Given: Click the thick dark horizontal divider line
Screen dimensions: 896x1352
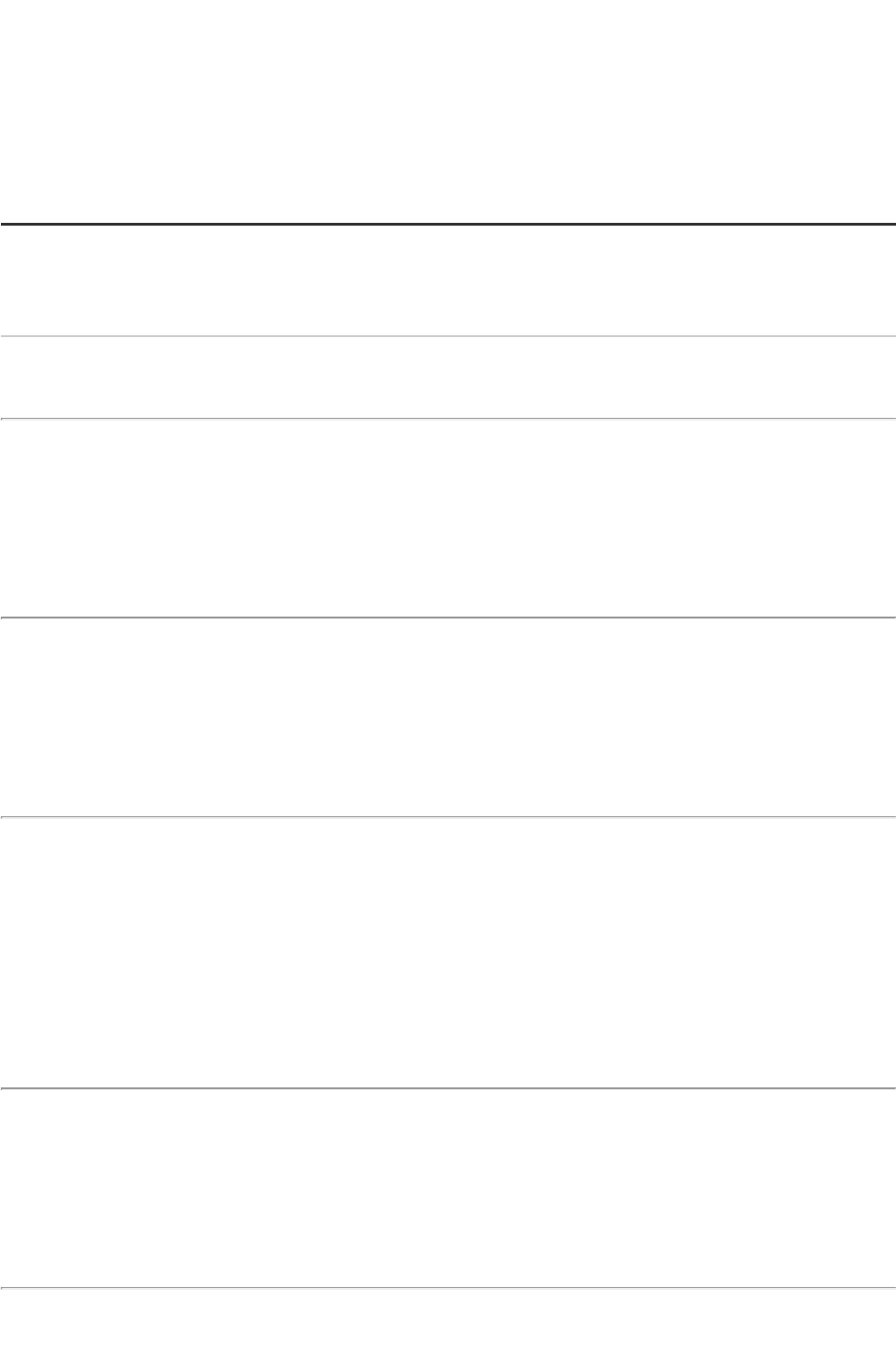Looking at the screenshot, I should point(448,224).
